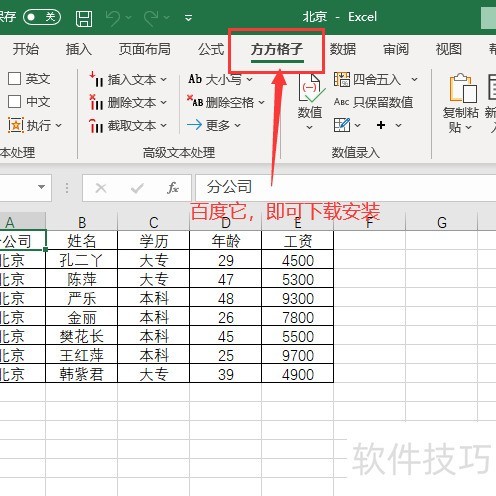
Task: Open the Name Box dropdown arrow
Action: [x=41, y=187]
